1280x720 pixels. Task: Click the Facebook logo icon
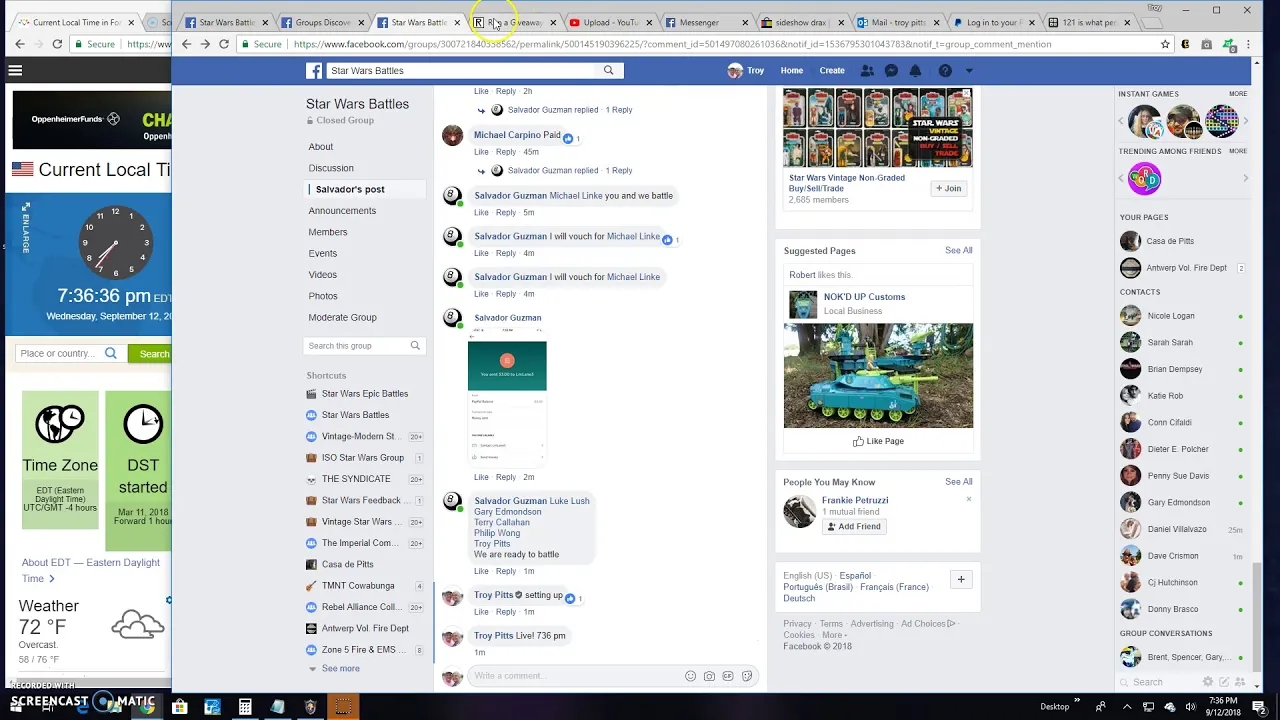coord(314,70)
